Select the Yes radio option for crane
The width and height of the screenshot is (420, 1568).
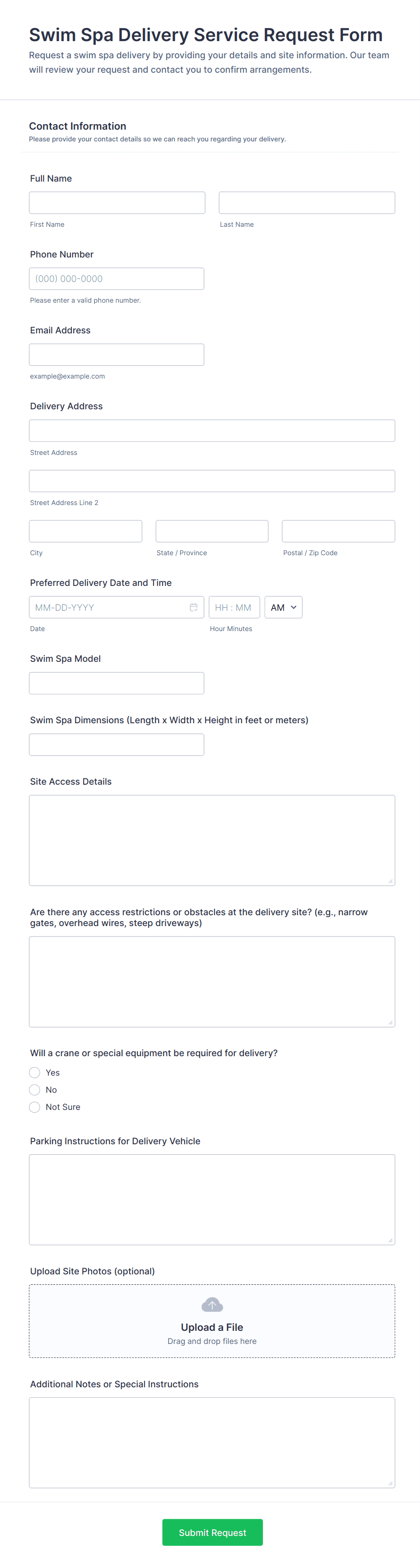coord(35,1072)
